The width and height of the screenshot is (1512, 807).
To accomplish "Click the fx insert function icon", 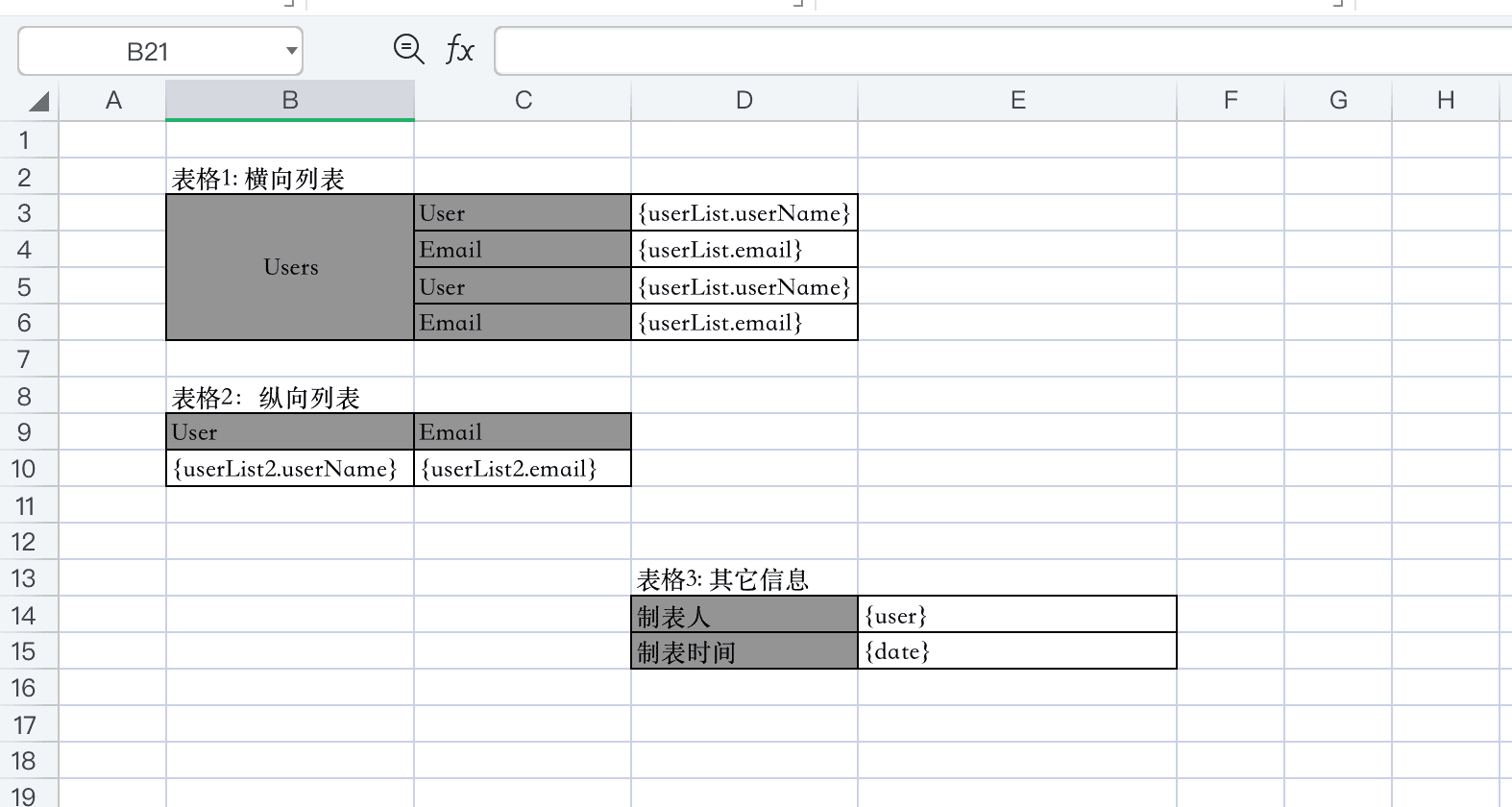I will pyautogui.click(x=459, y=49).
